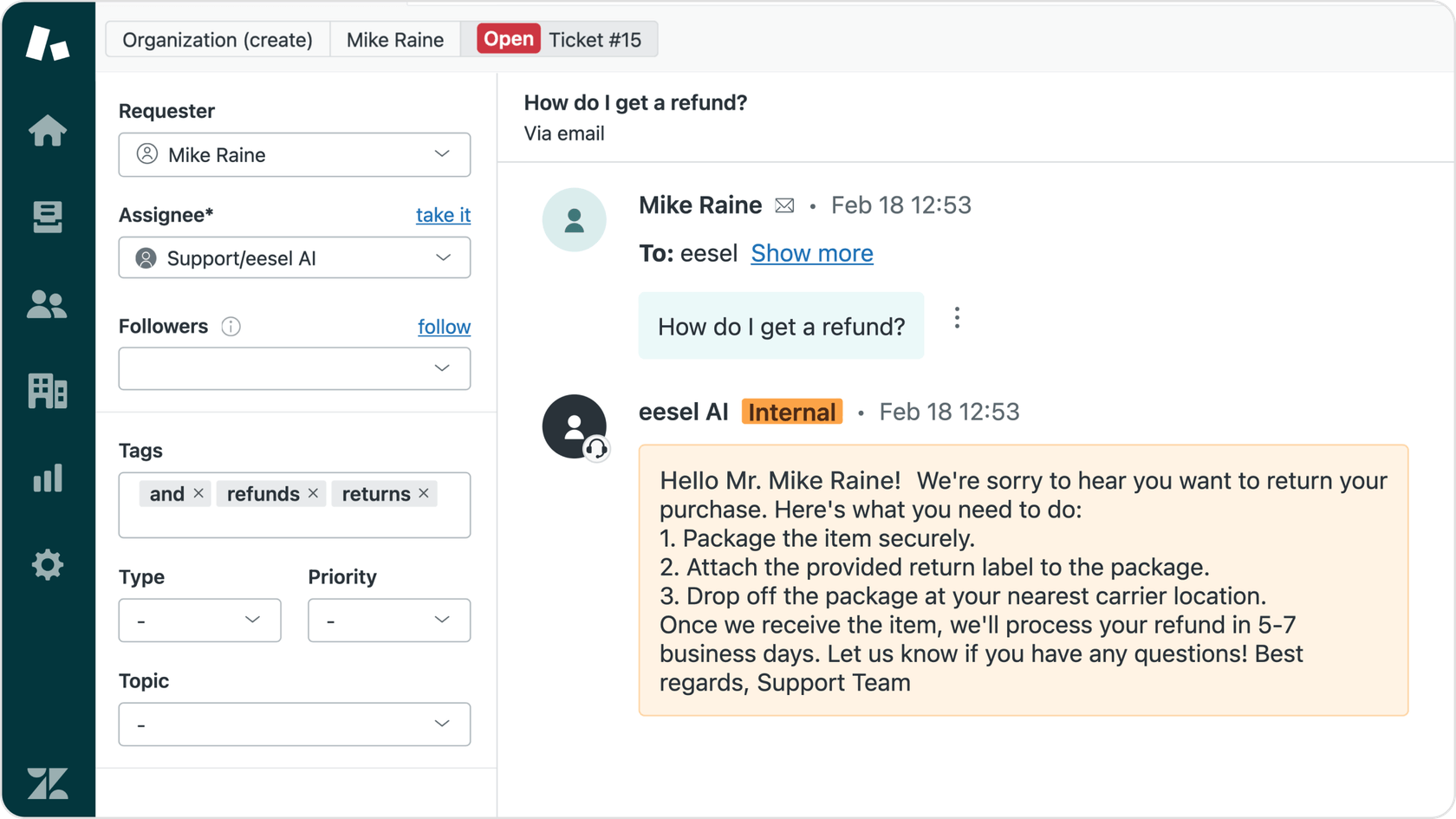
Task: Open the Home view from the sidebar
Action: tap(47, 131)
